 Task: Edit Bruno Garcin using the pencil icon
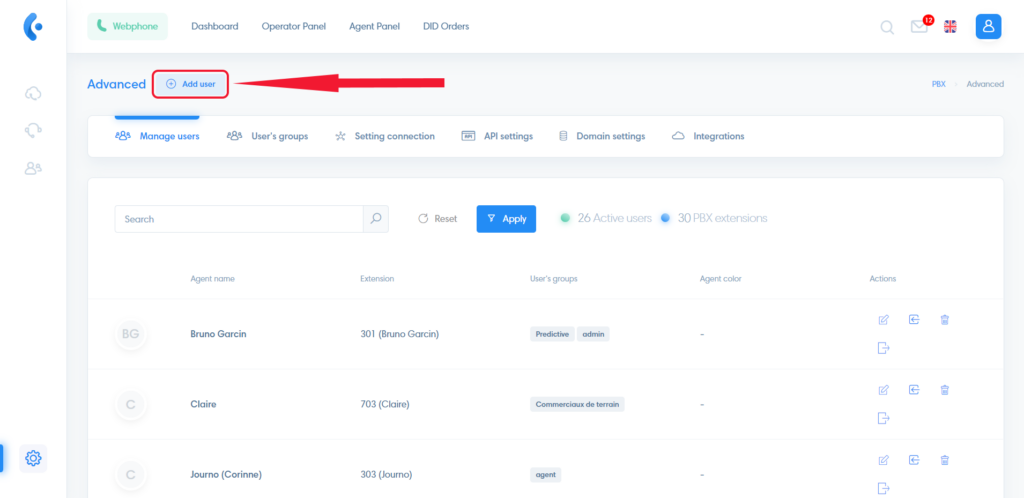pyautogui.click(x=884, y=320)
